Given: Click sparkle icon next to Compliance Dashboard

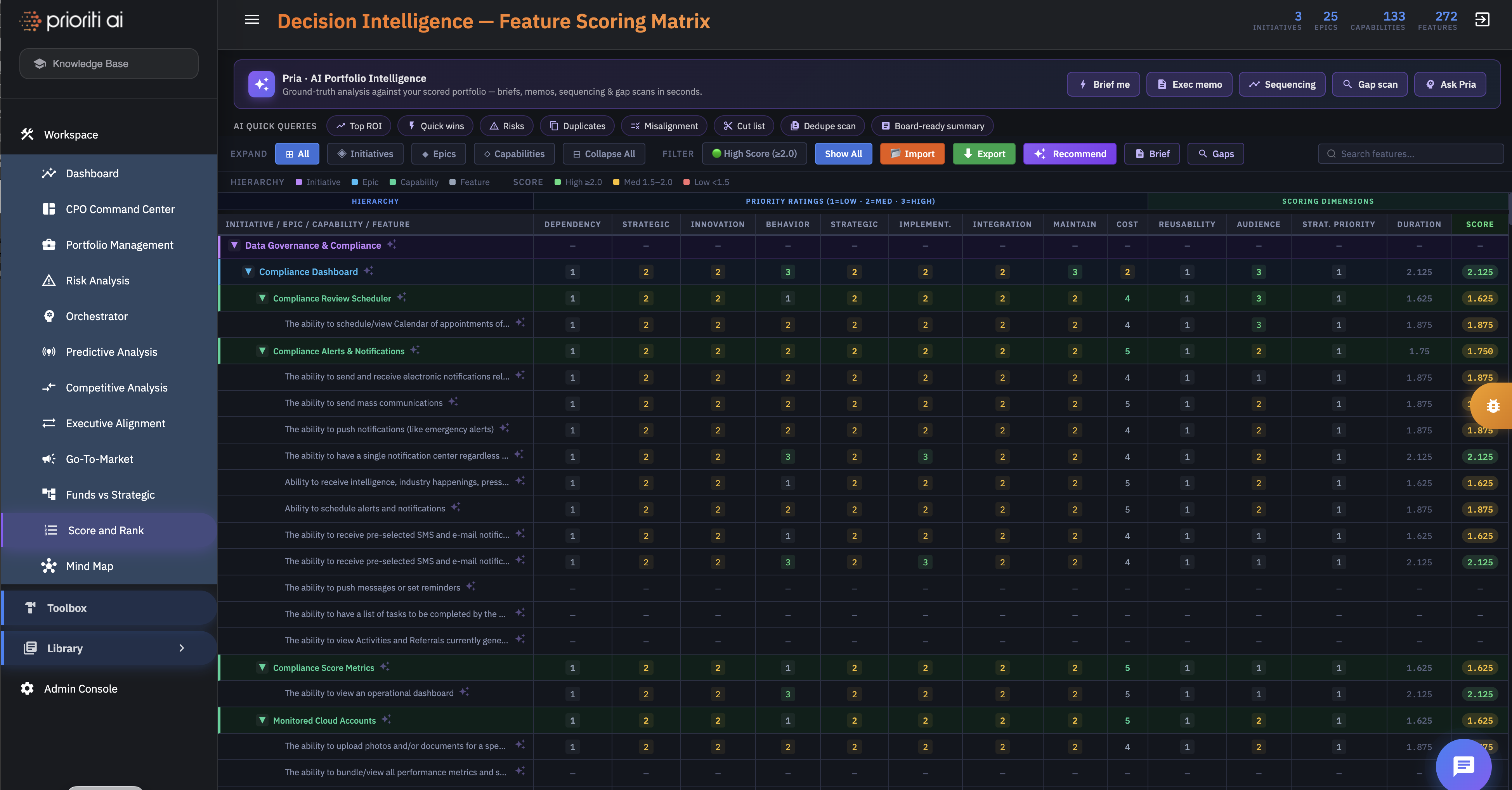Looking at the screenshot, I should coord(369,270).
